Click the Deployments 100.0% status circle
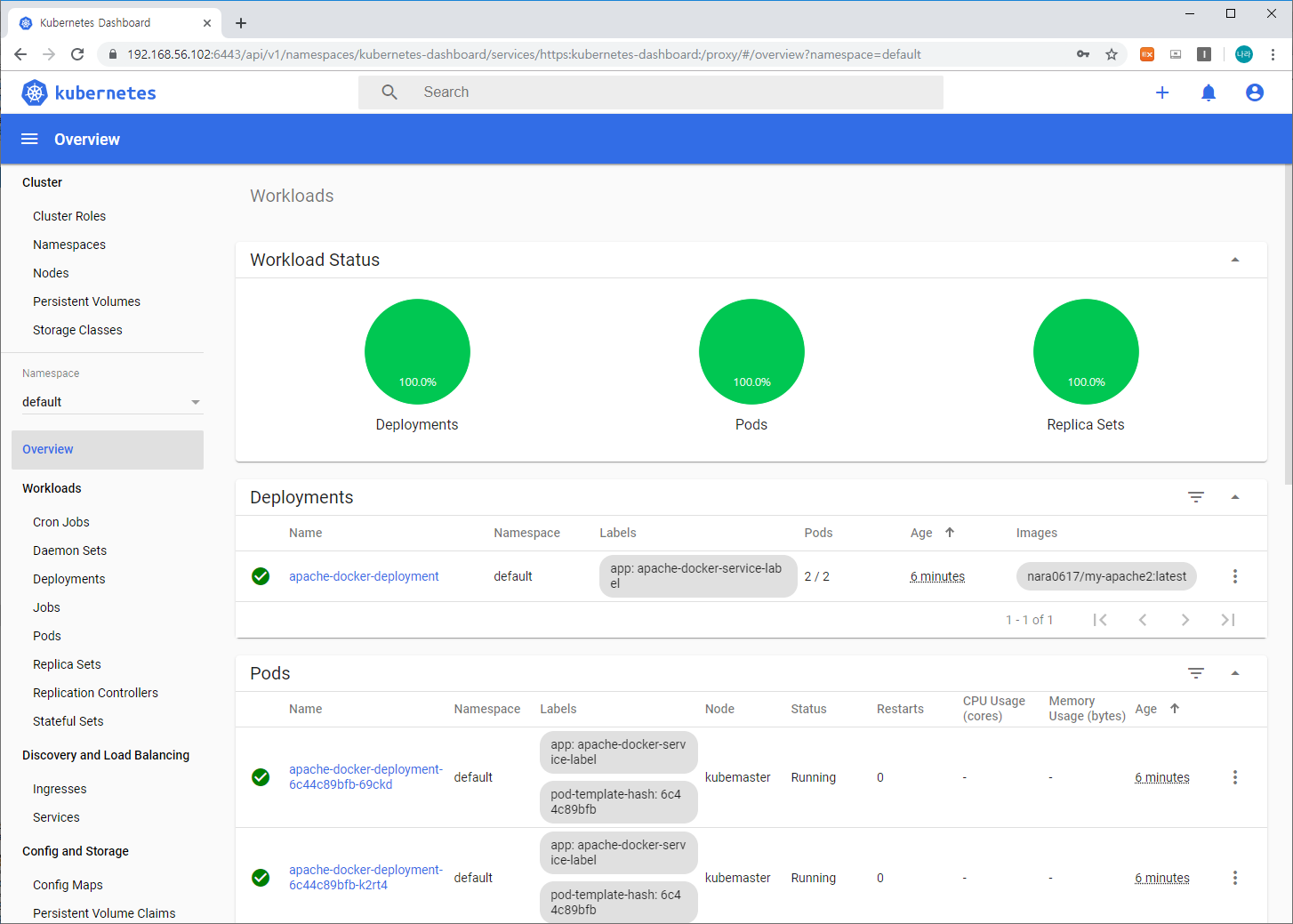 coord(417,351)
